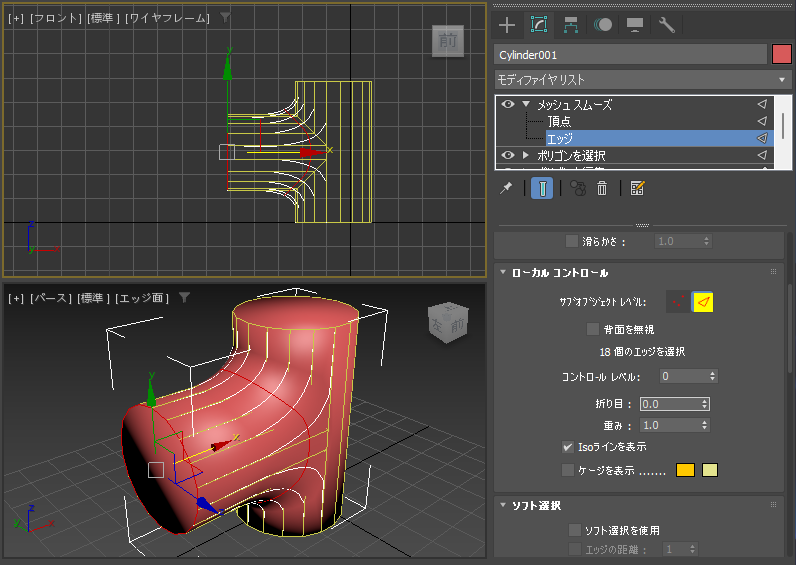Open the Hierarchy panel tab
The image size is (796, 565).
[571, 25]
